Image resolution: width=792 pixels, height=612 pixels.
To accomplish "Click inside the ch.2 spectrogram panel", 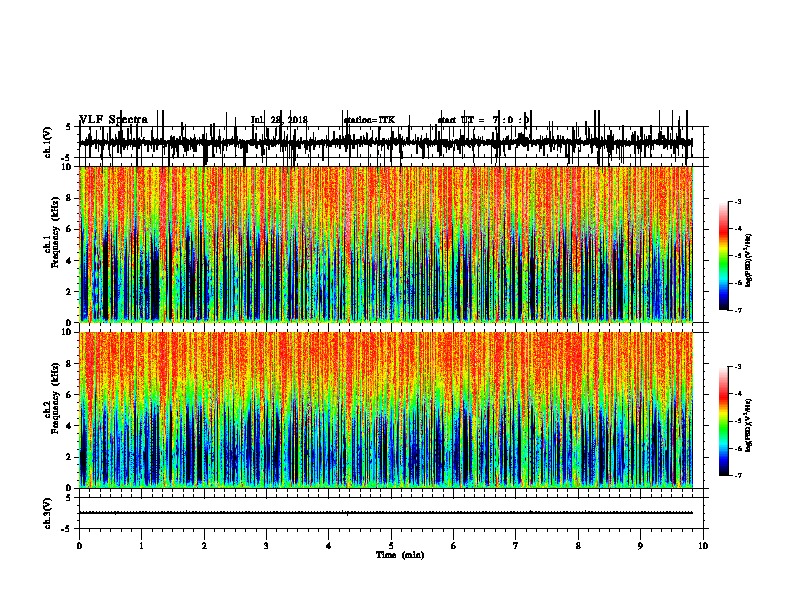I will click(x=385, y=410).
